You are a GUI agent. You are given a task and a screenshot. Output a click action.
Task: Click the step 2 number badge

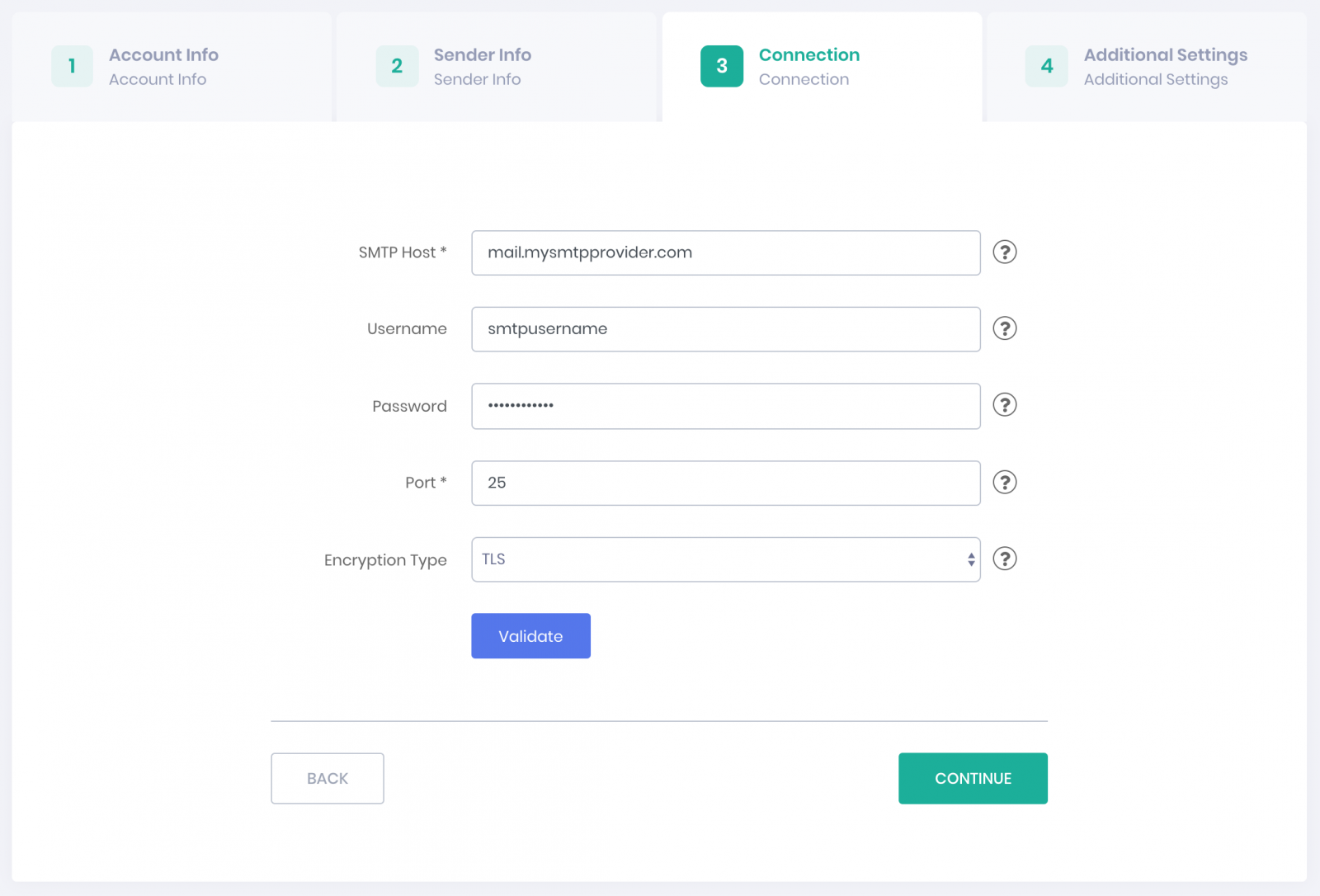click(397, 66)
